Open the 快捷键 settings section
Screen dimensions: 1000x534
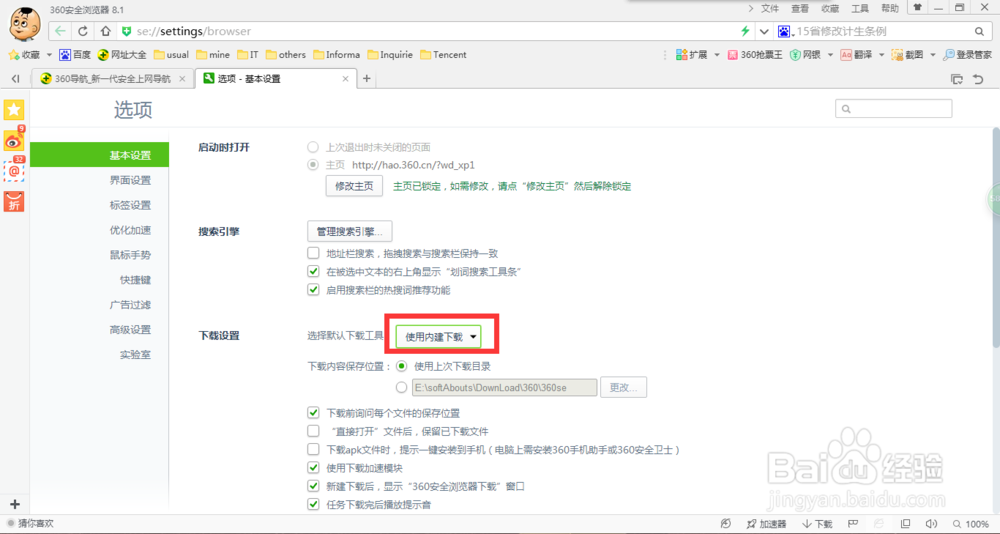pos(135,280)
